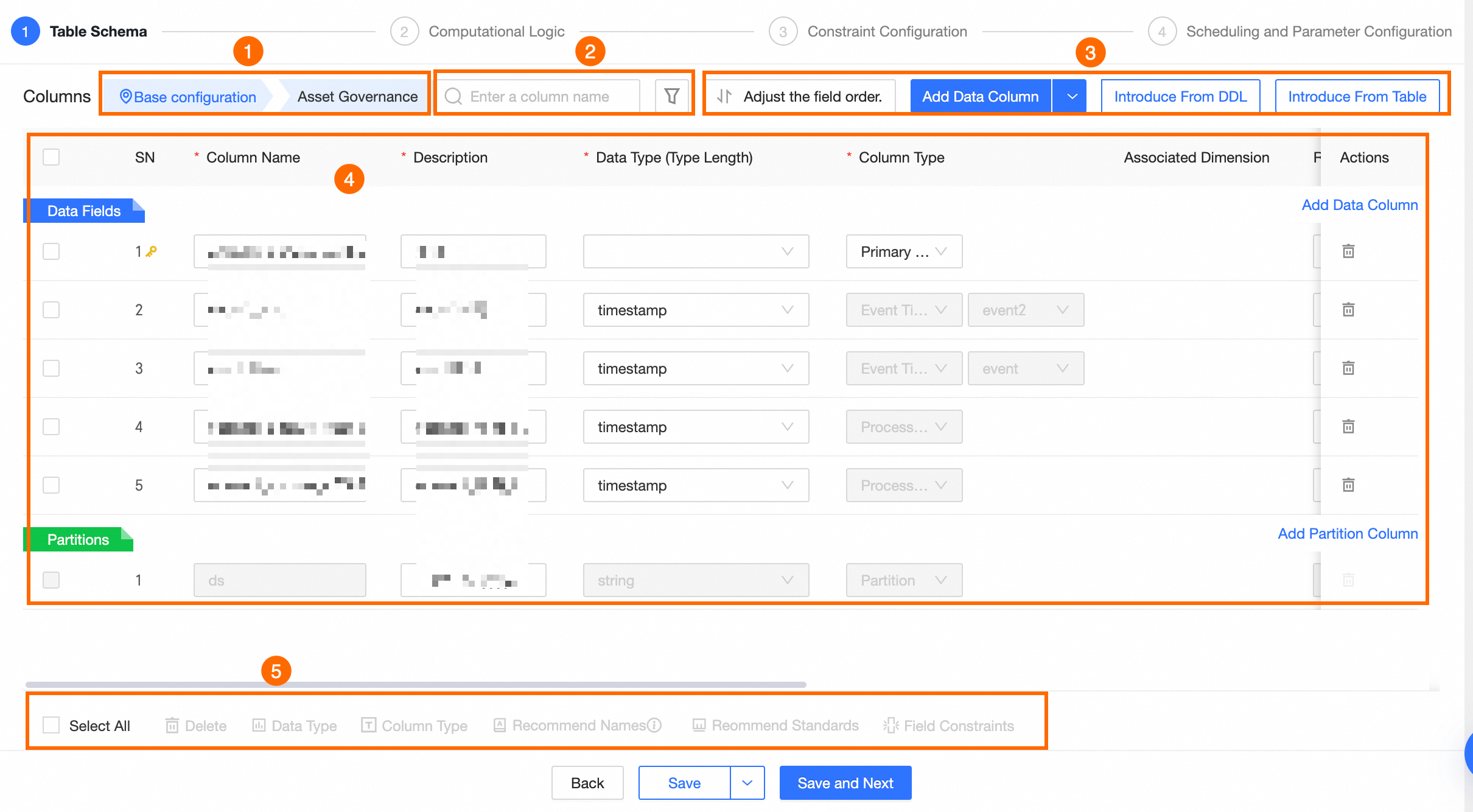
Task: Delete row 5 with trash icon
Action: 1348,485
